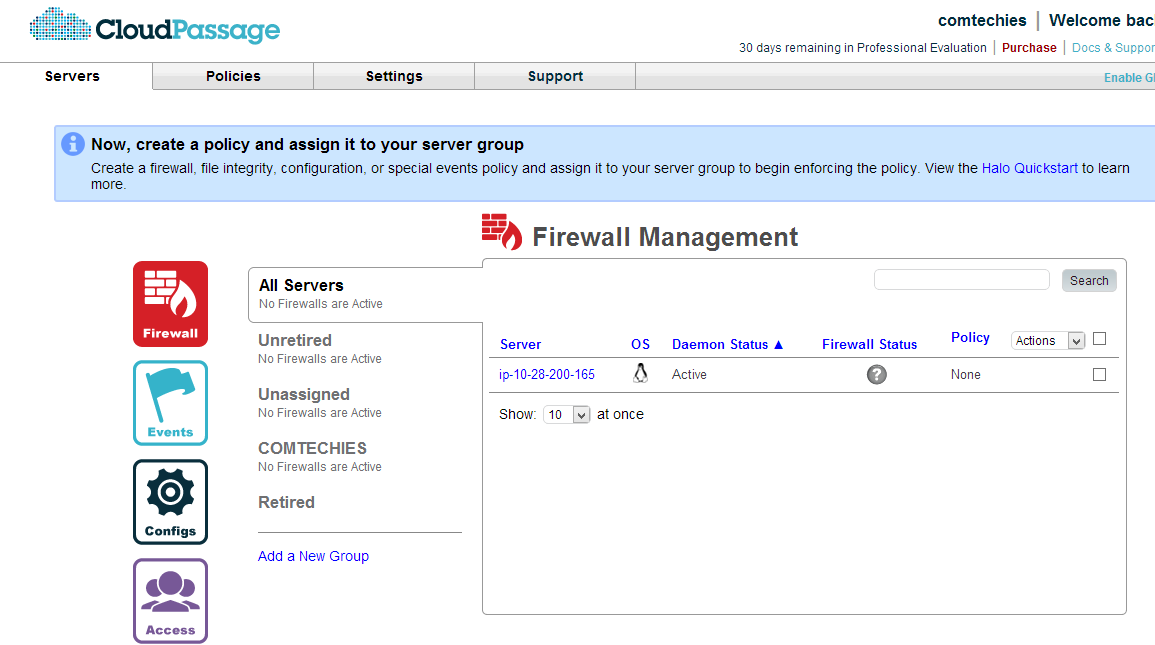Click Add a New Group link

pos(313,556)
